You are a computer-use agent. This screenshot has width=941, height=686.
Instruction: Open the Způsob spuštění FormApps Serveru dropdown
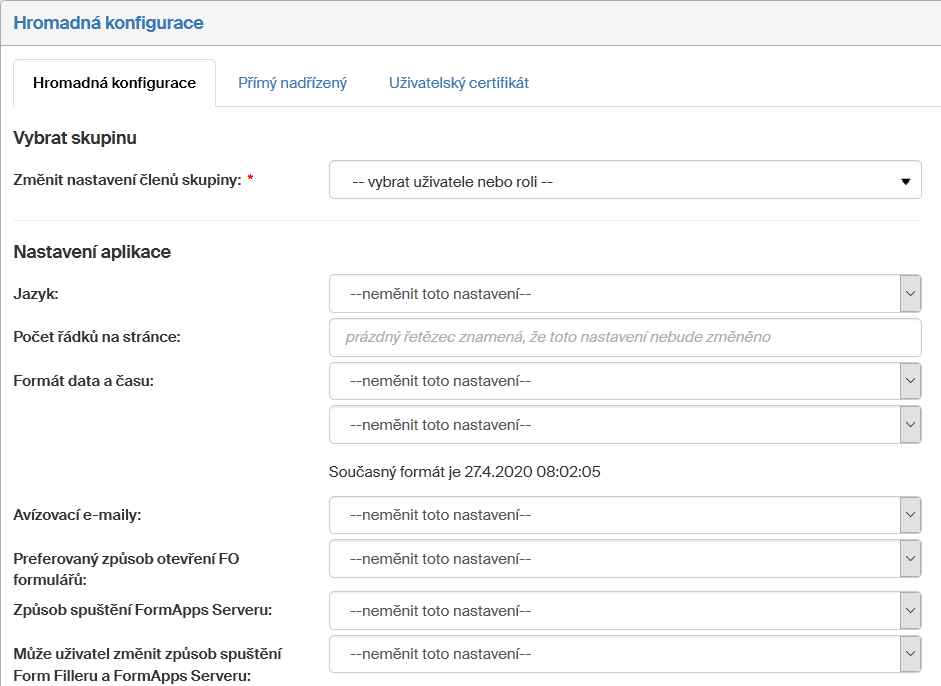click(x=615, y=611)
